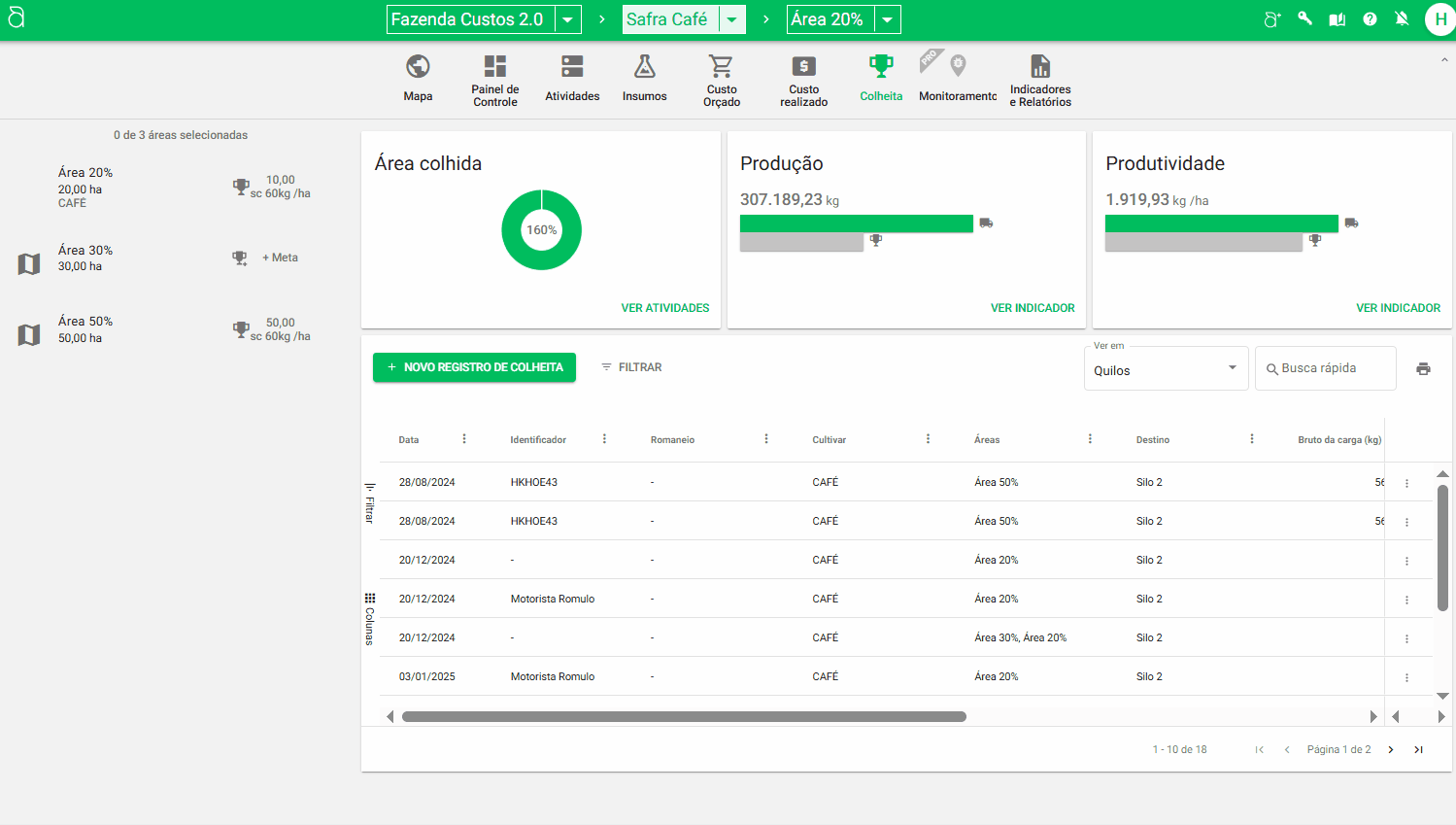
Task: Click the horizontal table scrollbar
Action: click(684, 717)
